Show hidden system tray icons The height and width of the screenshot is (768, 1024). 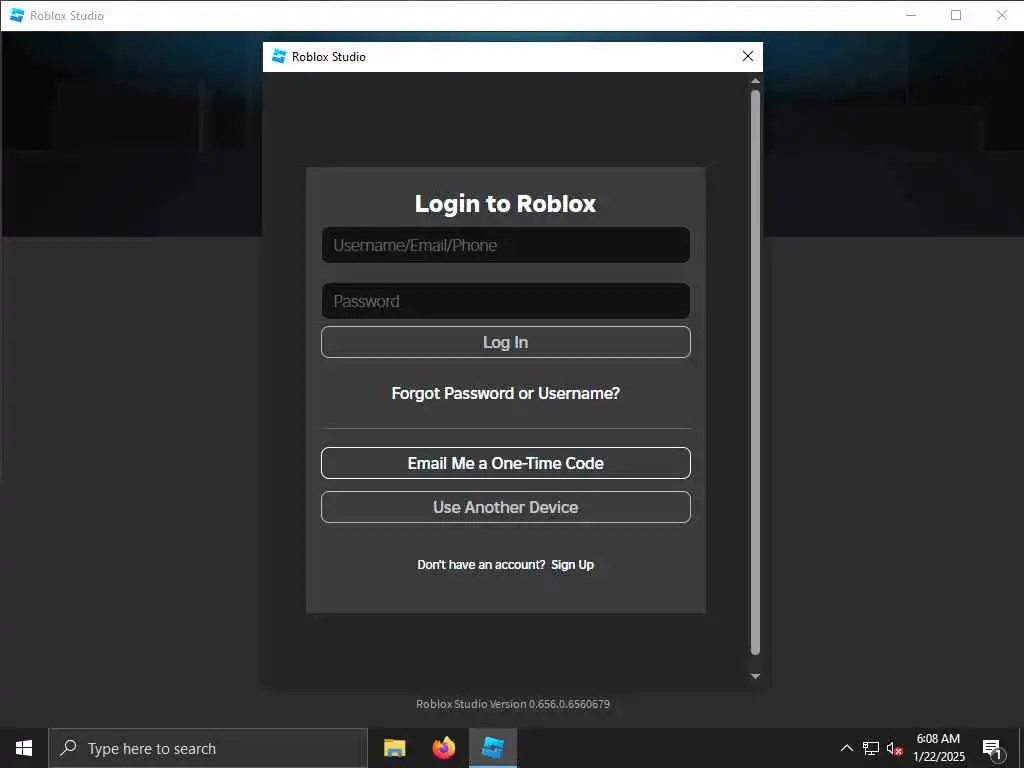pos(846,748)
